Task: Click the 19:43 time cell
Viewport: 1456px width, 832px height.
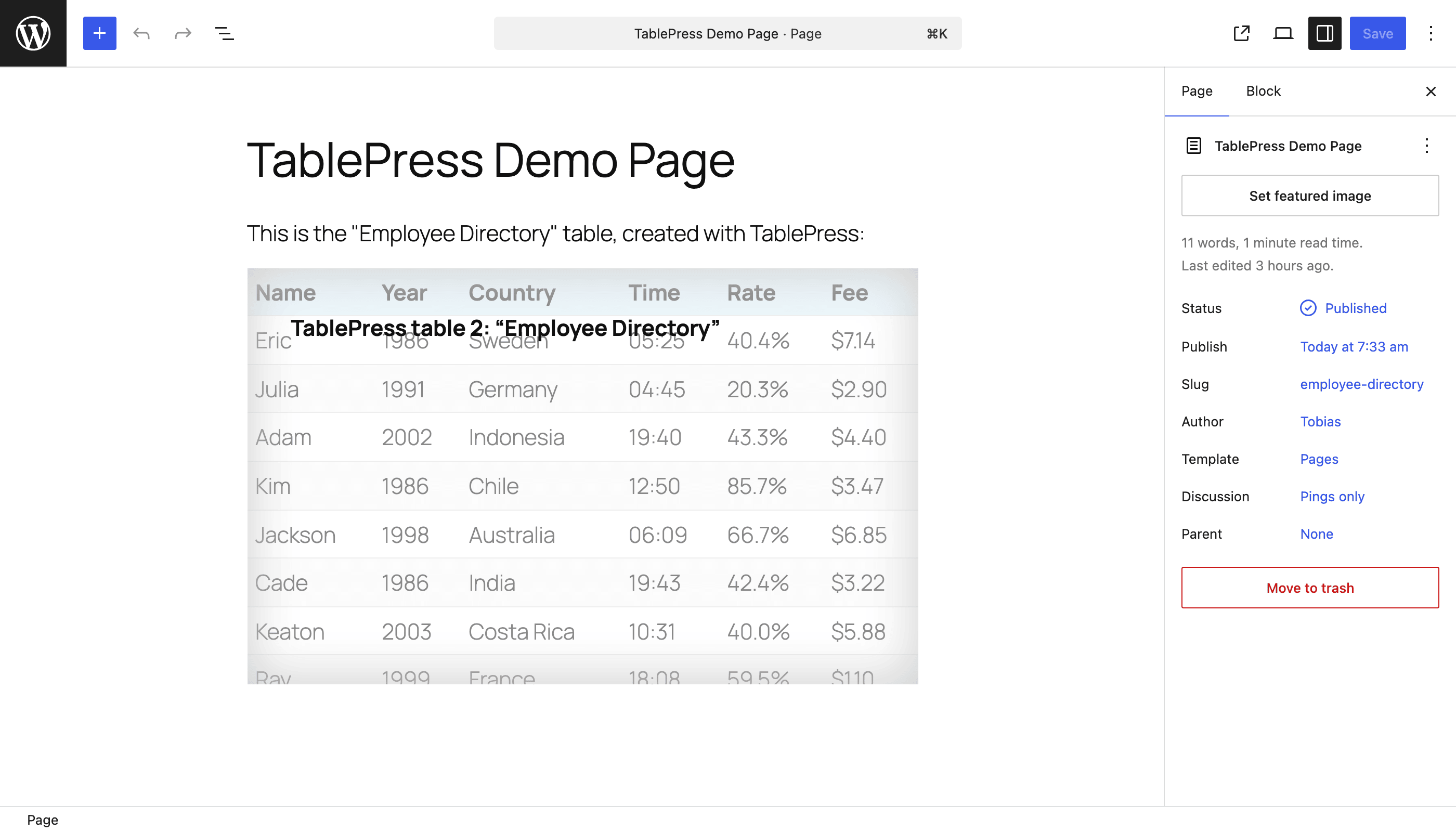Action: 654,583
